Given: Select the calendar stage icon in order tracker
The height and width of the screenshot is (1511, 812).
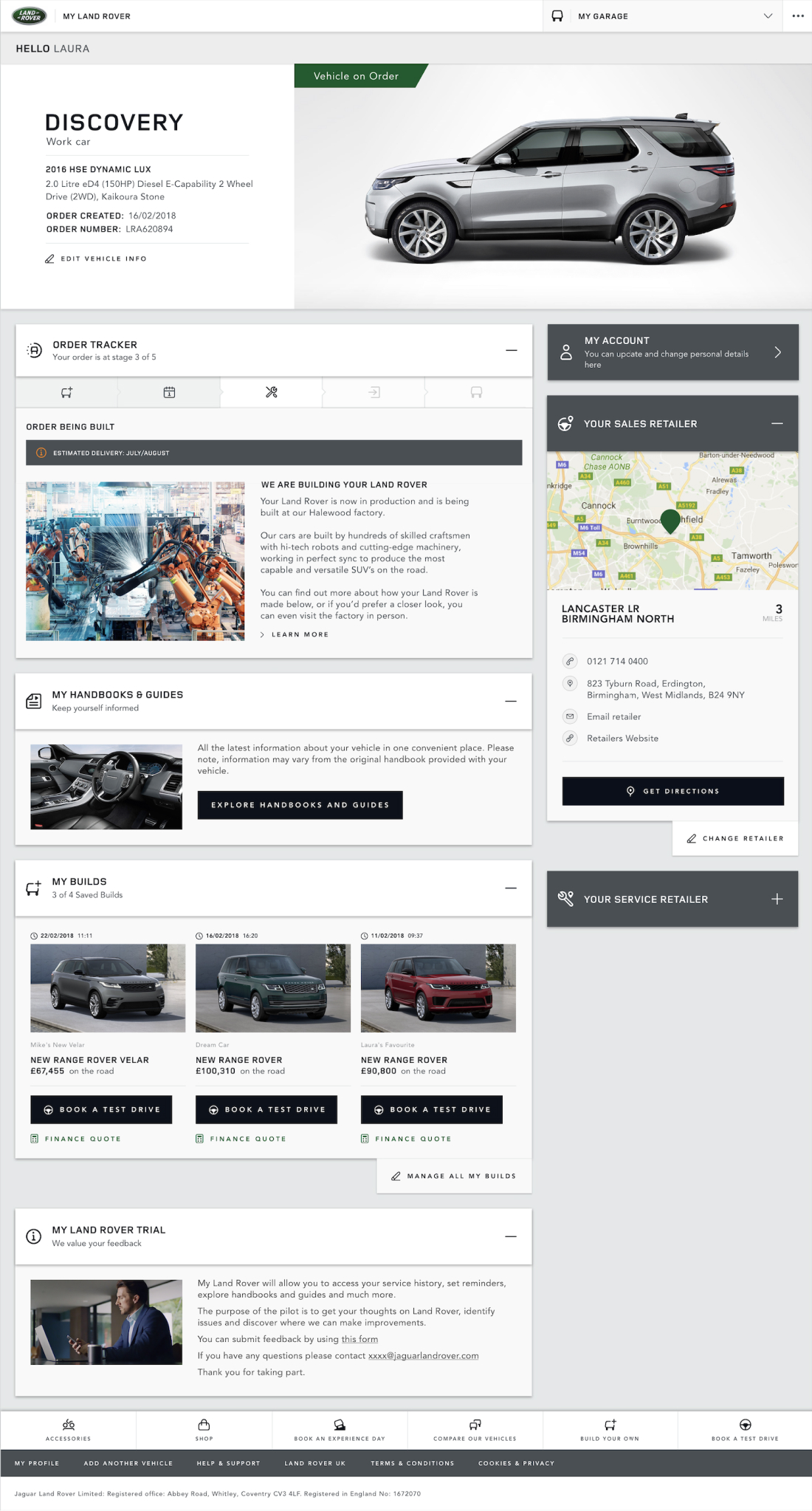Looking at the screenshot, I should pyautogui.click(x=169, y=392).
